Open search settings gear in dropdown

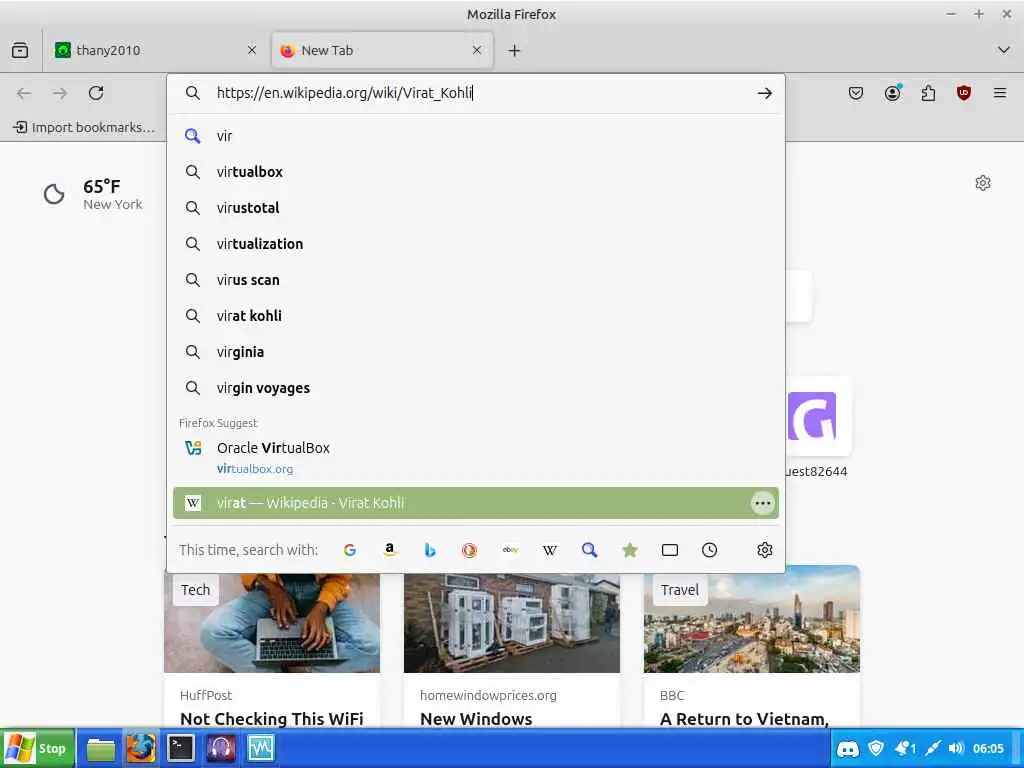(765, 550)
